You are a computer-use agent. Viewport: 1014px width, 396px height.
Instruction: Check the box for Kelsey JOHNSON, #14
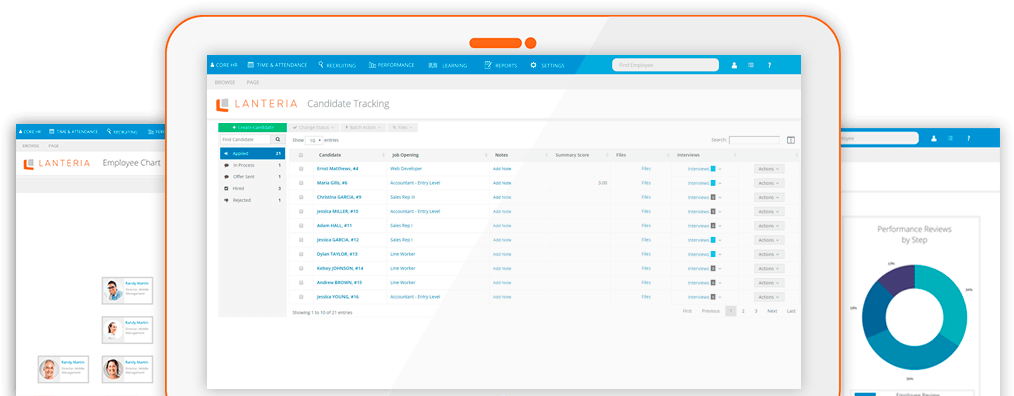pos(301,268)
